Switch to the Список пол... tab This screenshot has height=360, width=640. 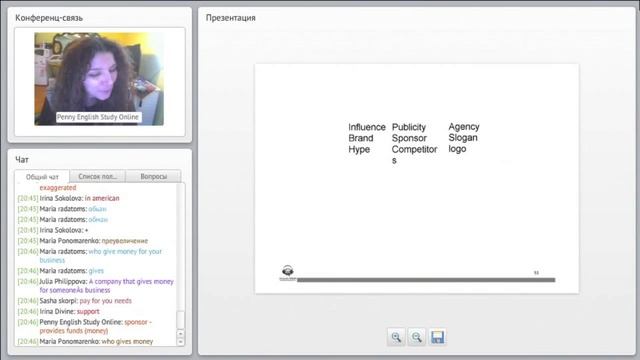(x=98, y=176)
